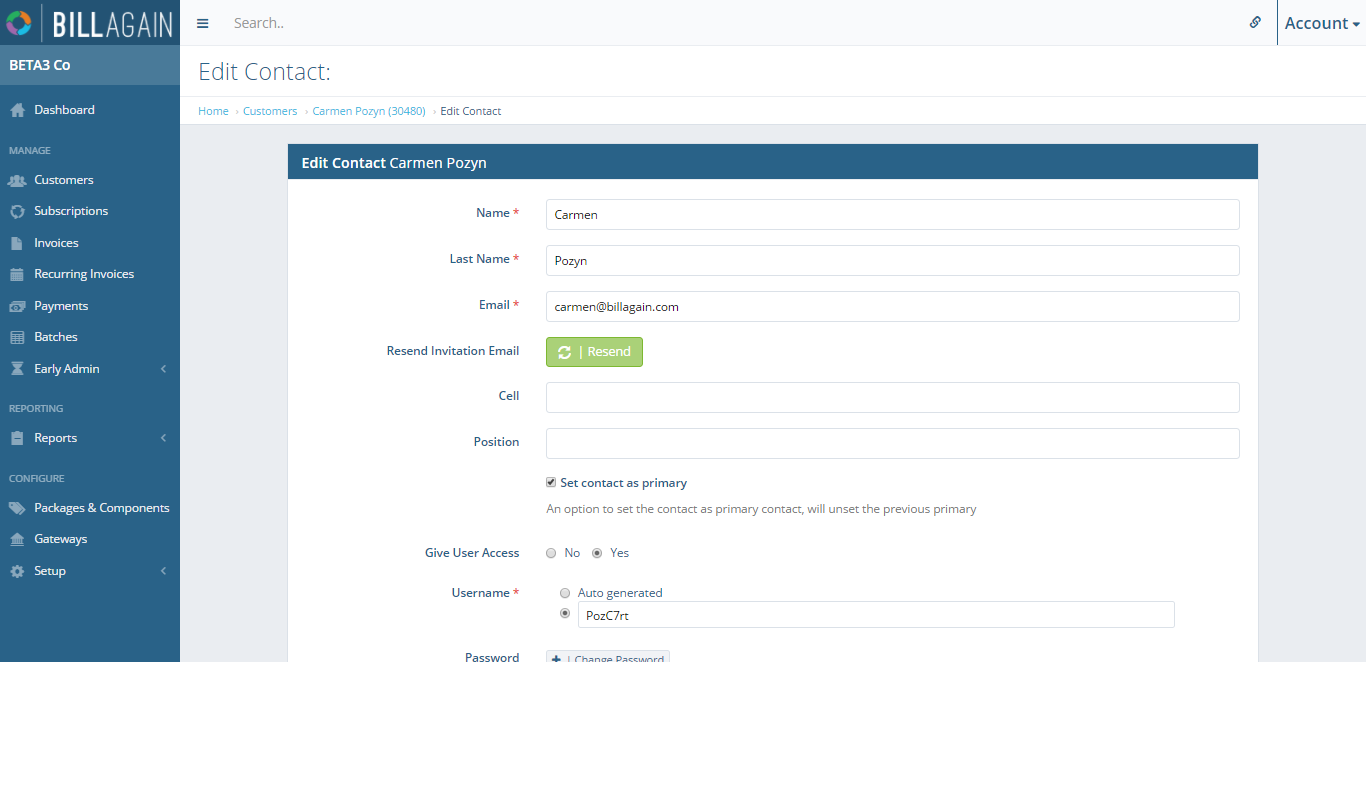Screen dimensions: 1366x804
Task: Click the Recurring Invoices calendar icon
Action: (x=17, y=274)
